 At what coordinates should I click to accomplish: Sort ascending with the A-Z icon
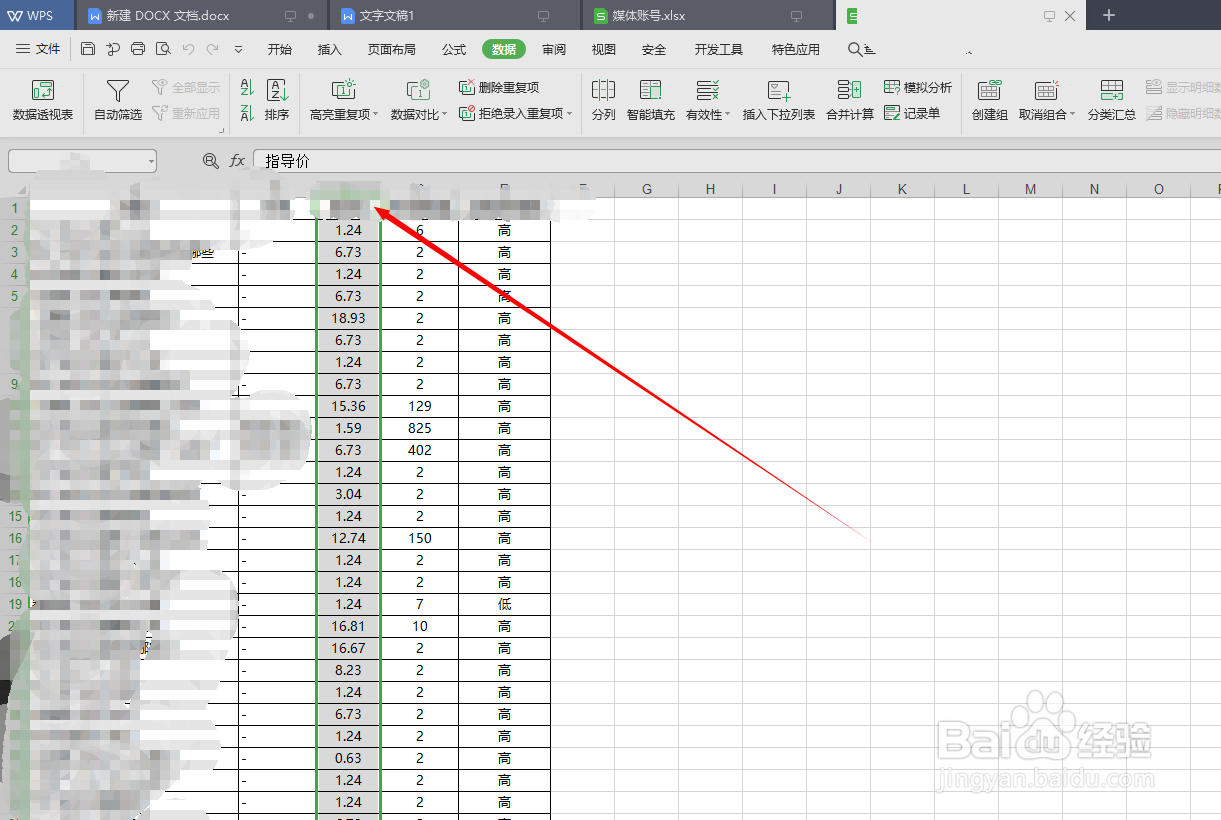coord(247,88)
